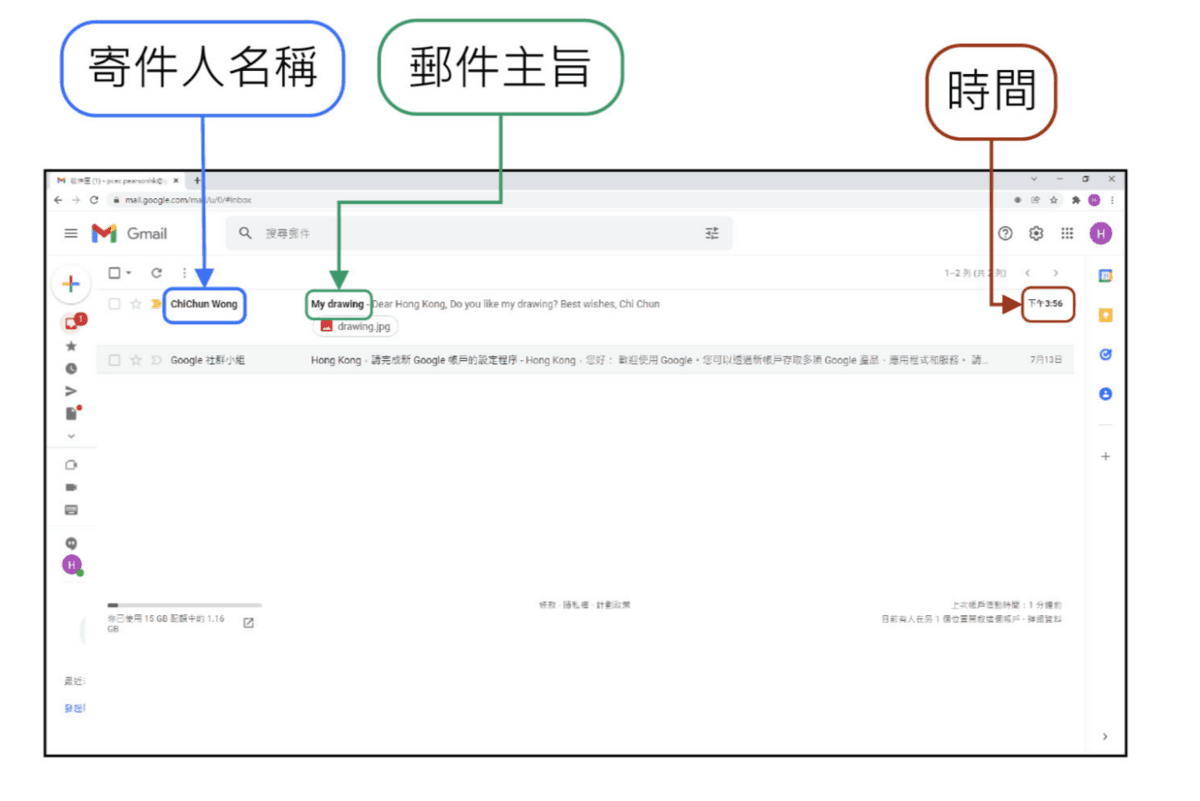Collapse side panel with bottom-right chevron
Viewport: 1200px width, 801px height.
coord(1105,736)
